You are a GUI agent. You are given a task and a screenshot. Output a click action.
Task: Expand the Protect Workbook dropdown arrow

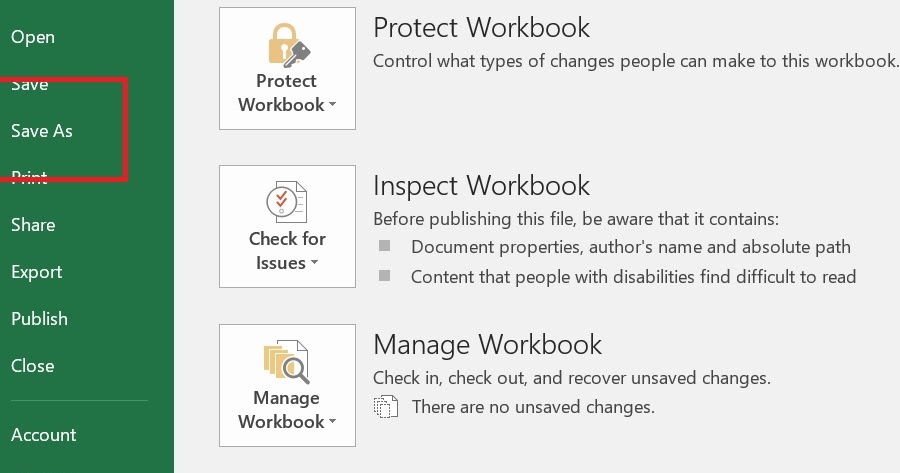click(x=332, y=105)
